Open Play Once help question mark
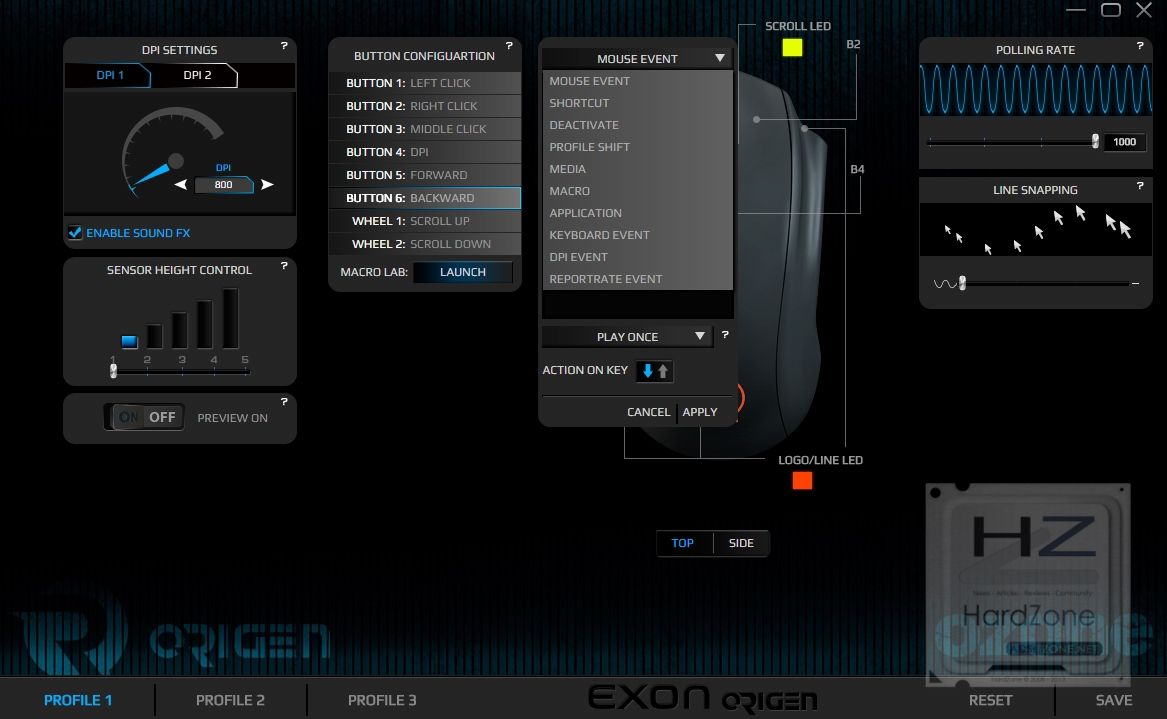Screen dimensions: 1167x719 pyautogui.click(x=725, y=335)
